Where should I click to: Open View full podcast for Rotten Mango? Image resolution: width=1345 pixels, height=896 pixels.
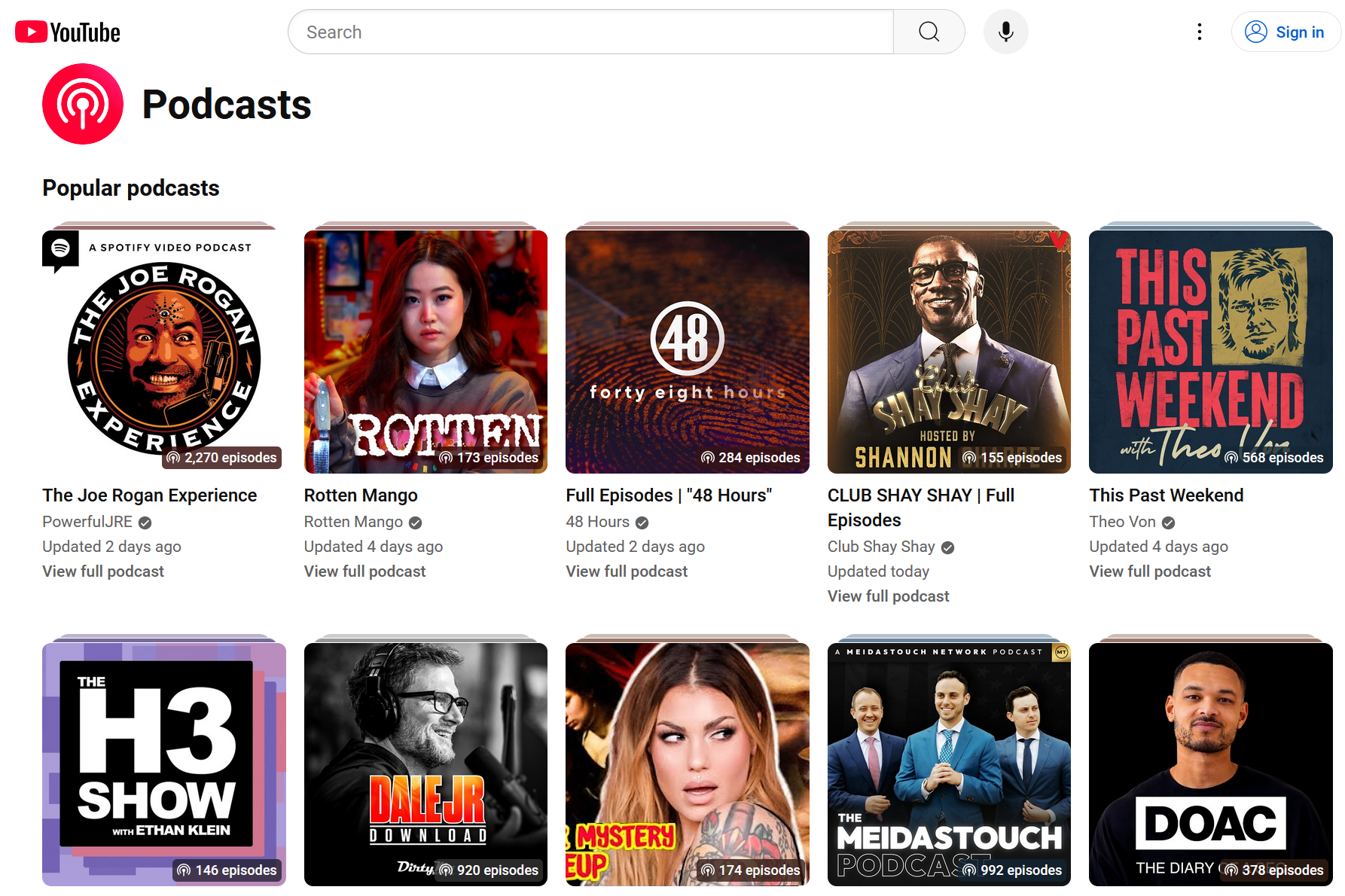[364, 571]
